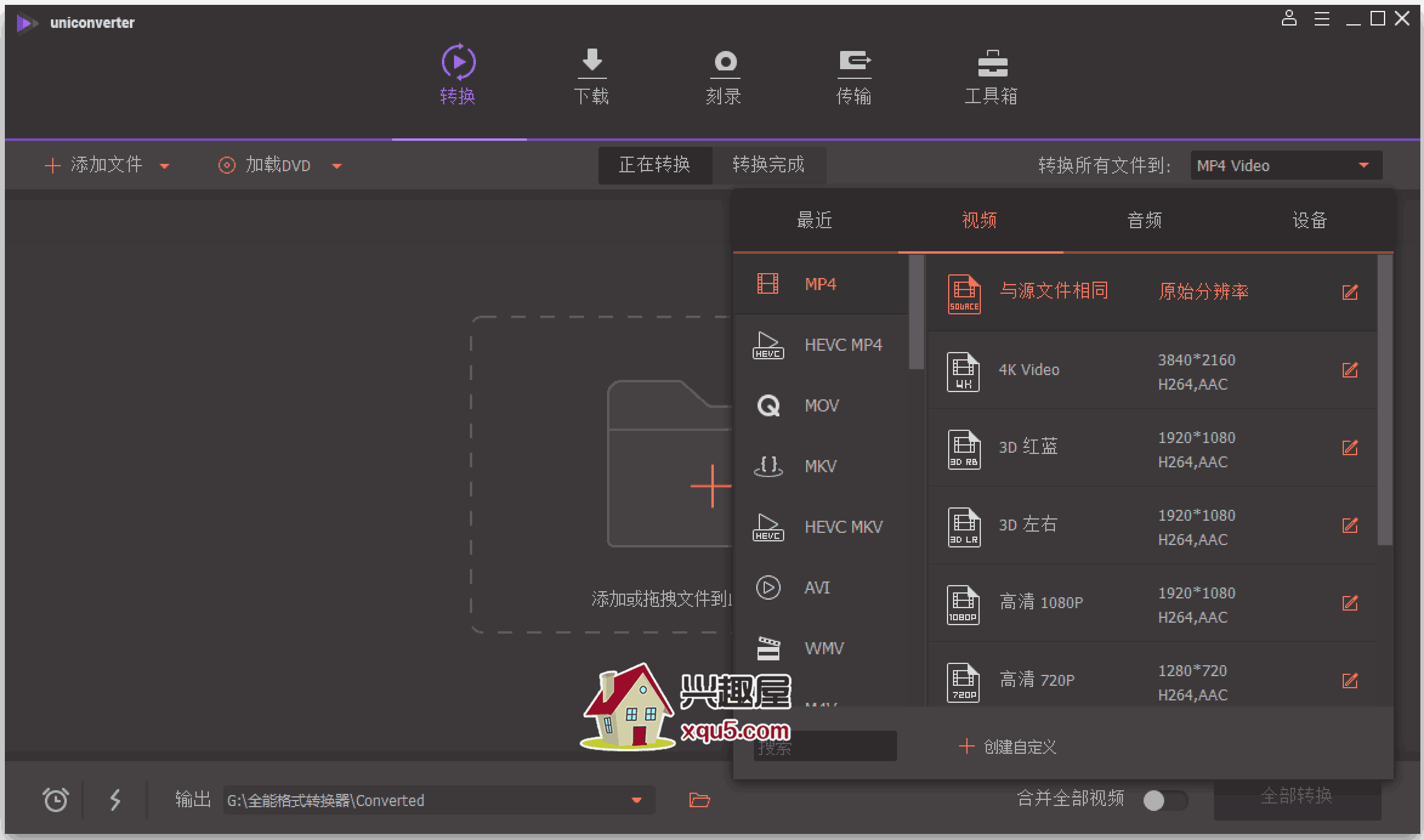Switch to the 音频 tab
The width and height of the screenshot is (1424, 840).
1145,220
